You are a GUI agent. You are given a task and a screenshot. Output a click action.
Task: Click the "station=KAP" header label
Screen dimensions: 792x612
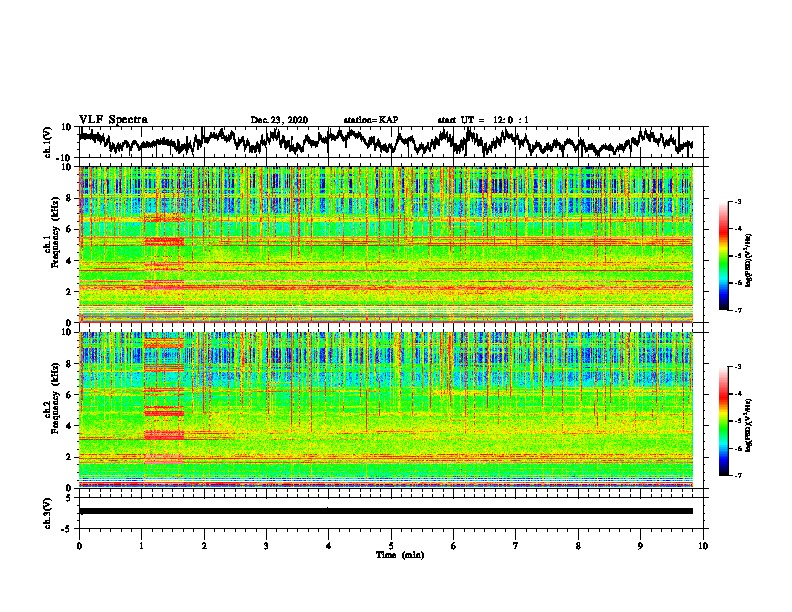coord(371,120)
